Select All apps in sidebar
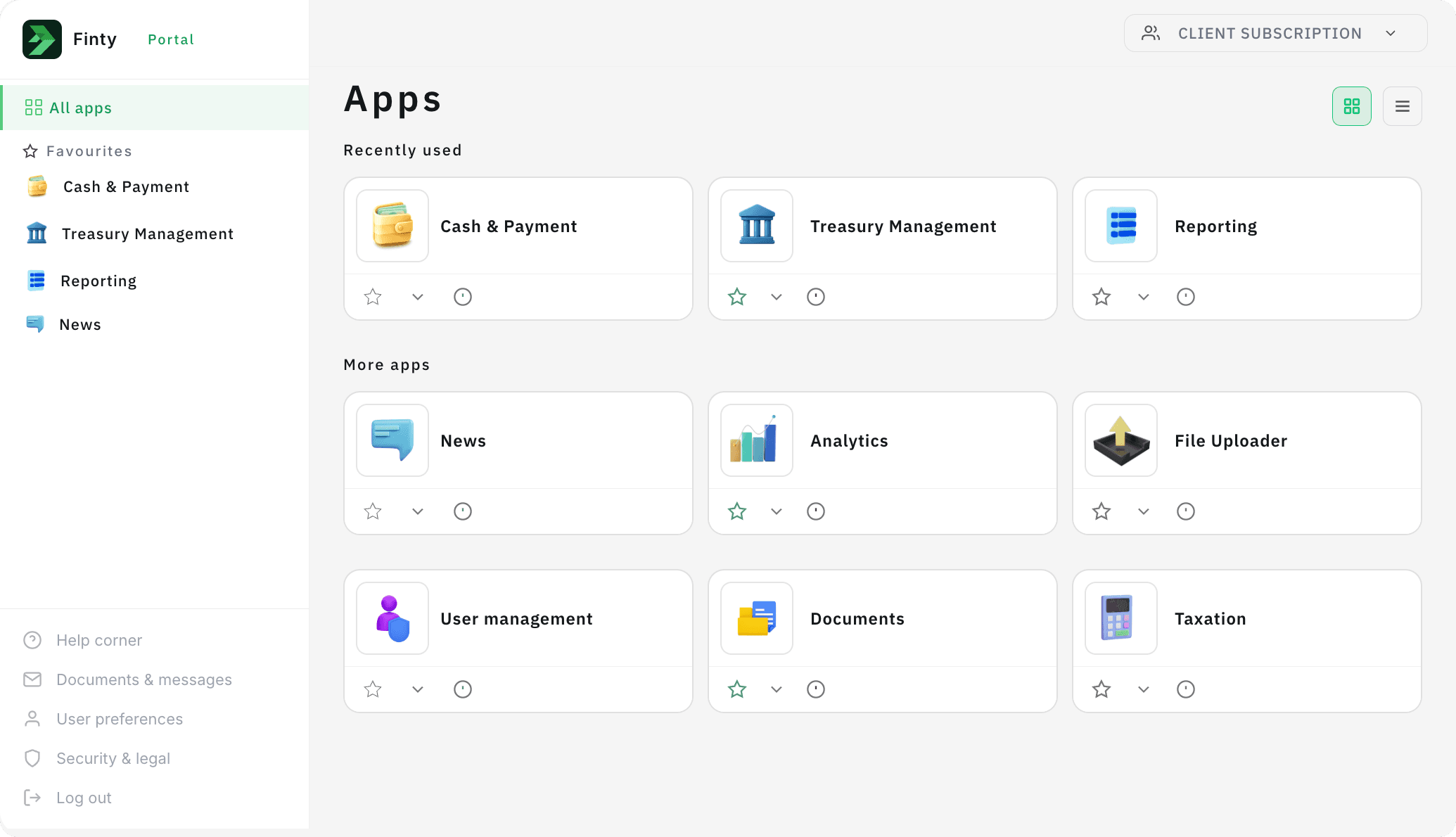This screenshot has height=837, width=1456. [x=155, y=108]
